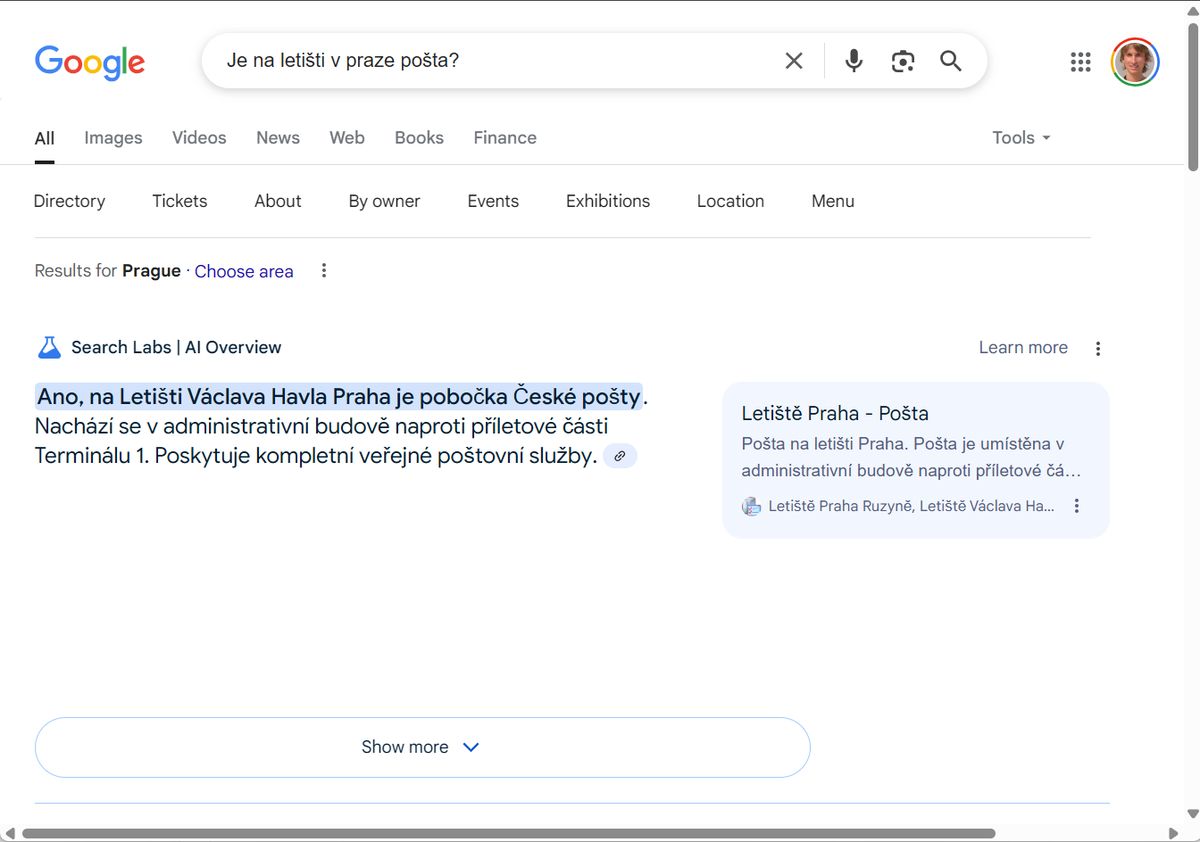This screenshot has width=1200, height=842.
Task: Start voice search with microphone icon
Action: point(853,61)
